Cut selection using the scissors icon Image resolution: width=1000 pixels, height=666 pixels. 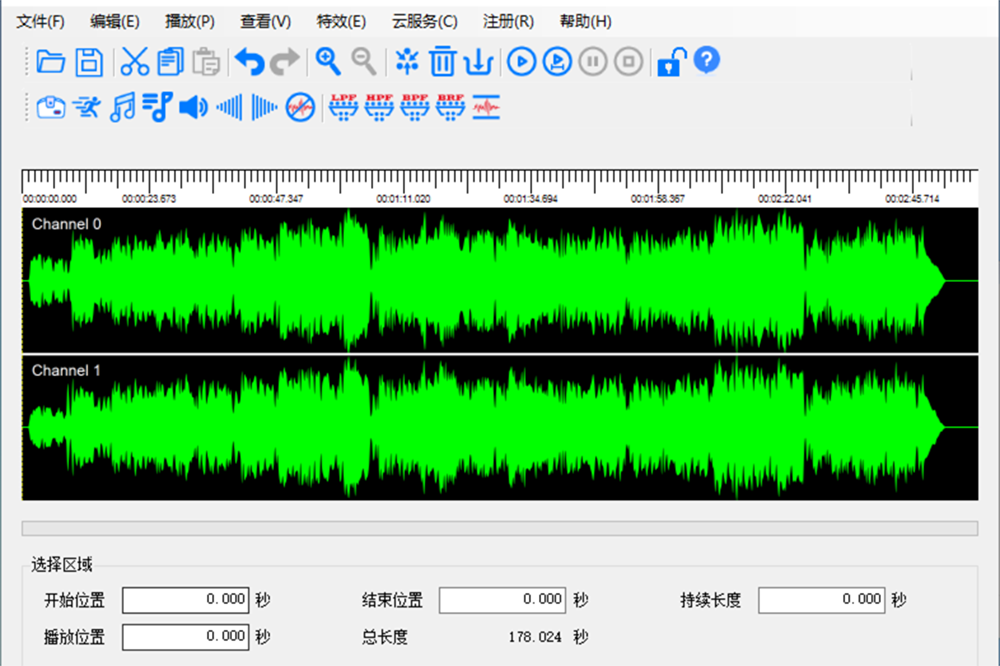click(135, 62)
